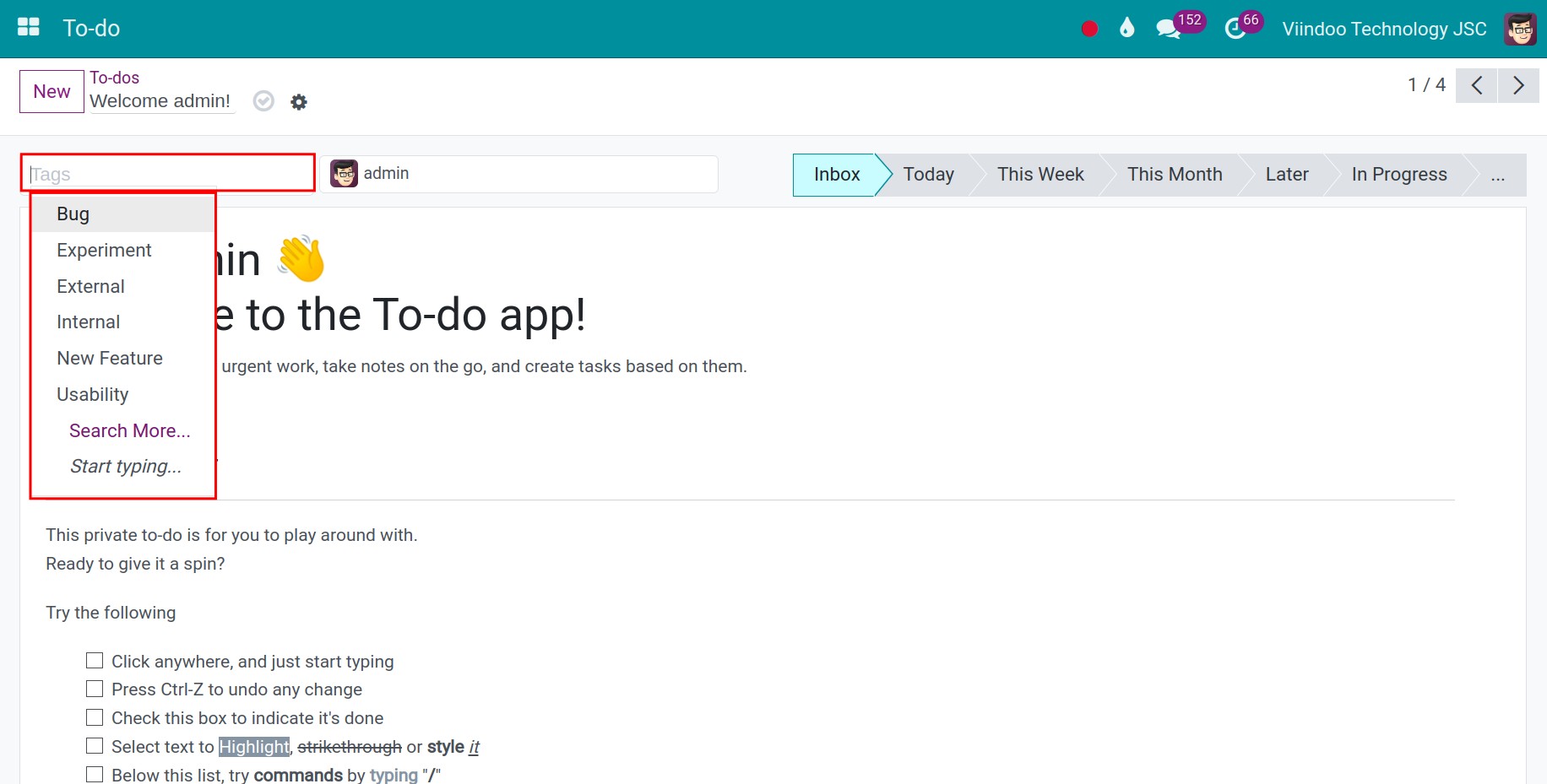Open 'Search More...' in the tags list
The height and width of the screenshot is (784, 1547).
tap(128, 430)
